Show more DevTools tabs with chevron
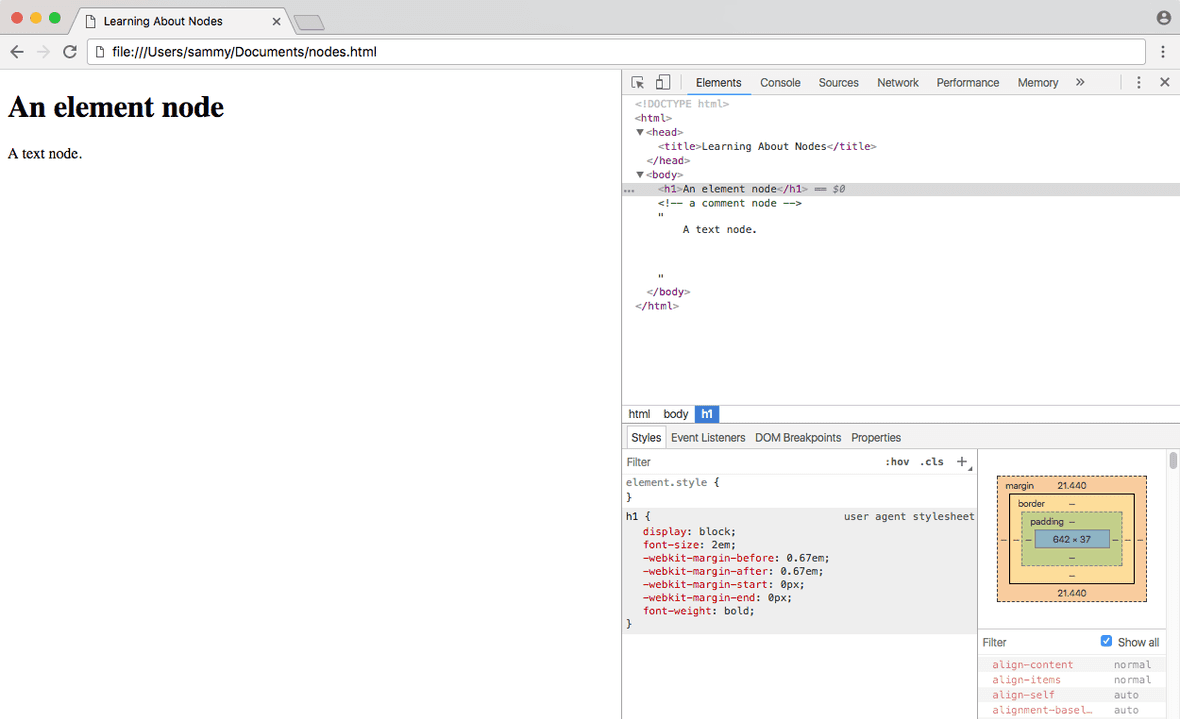 [1080, 83]
